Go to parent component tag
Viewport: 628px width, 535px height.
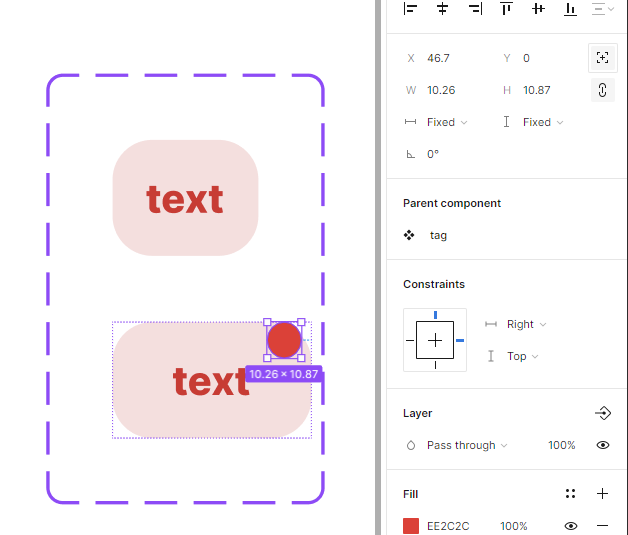pyautogui.click(x=438, y=235)
